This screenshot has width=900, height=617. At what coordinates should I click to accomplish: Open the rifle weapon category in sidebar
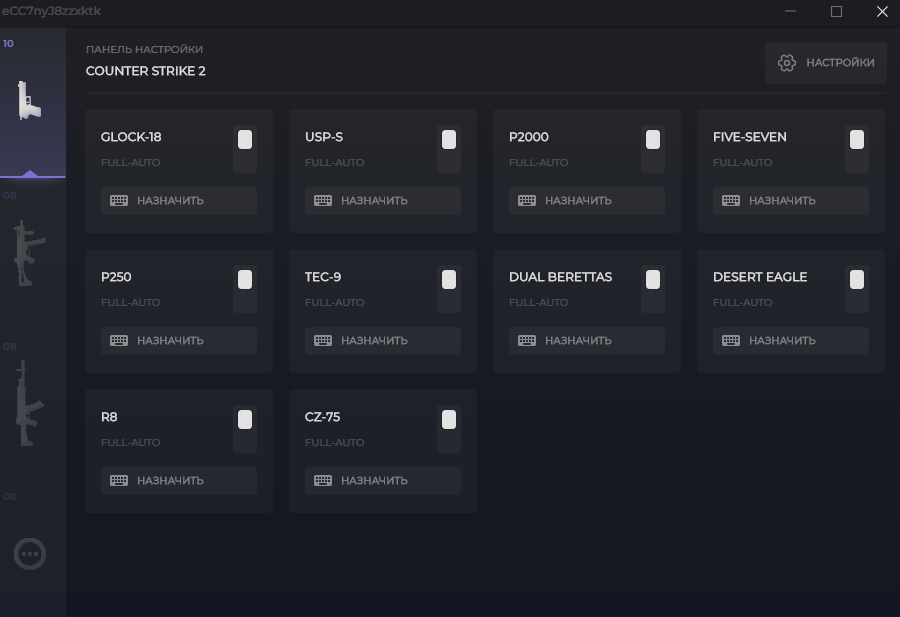pos(29,403)
